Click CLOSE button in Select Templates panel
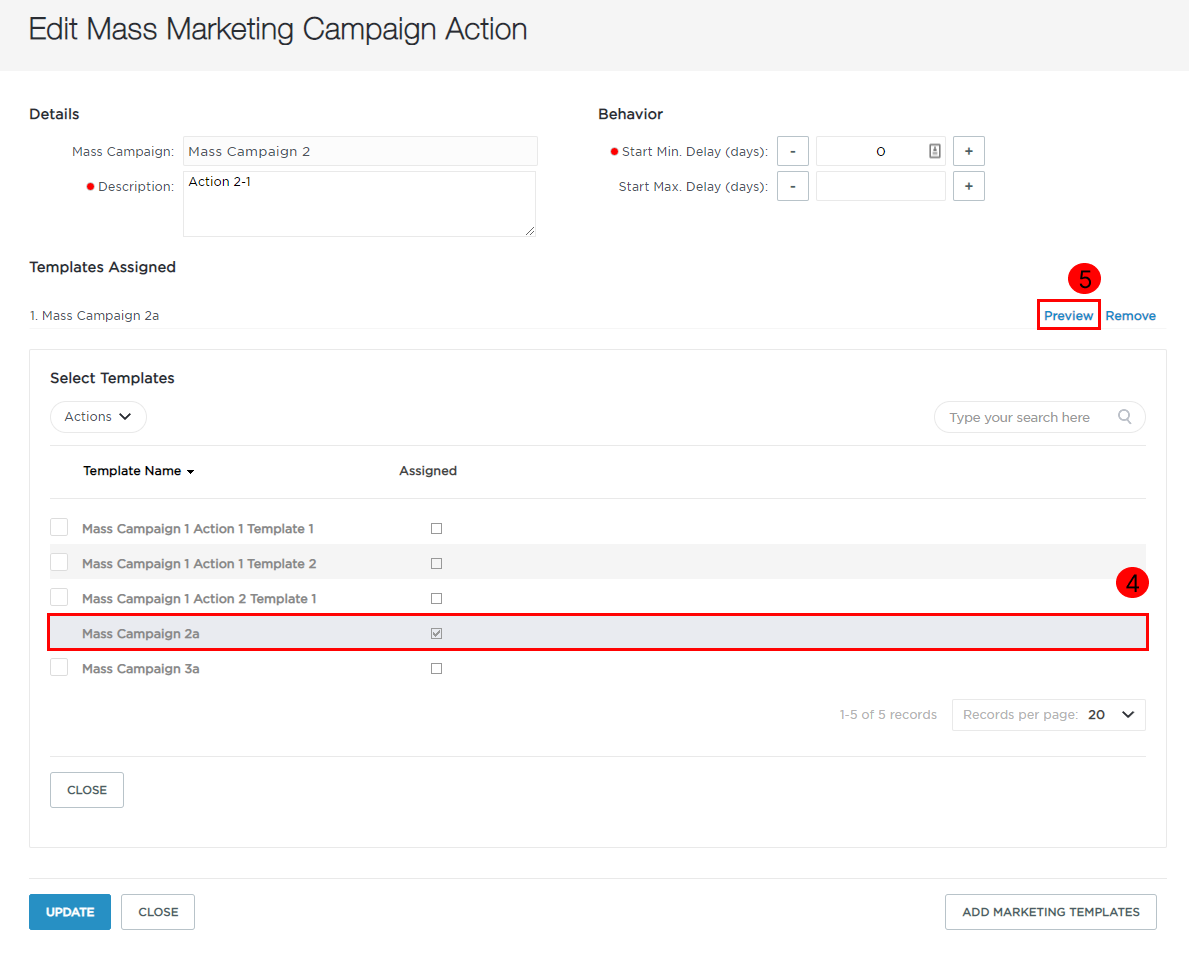This screenshot has height=960, width=1189. (86, 789)
